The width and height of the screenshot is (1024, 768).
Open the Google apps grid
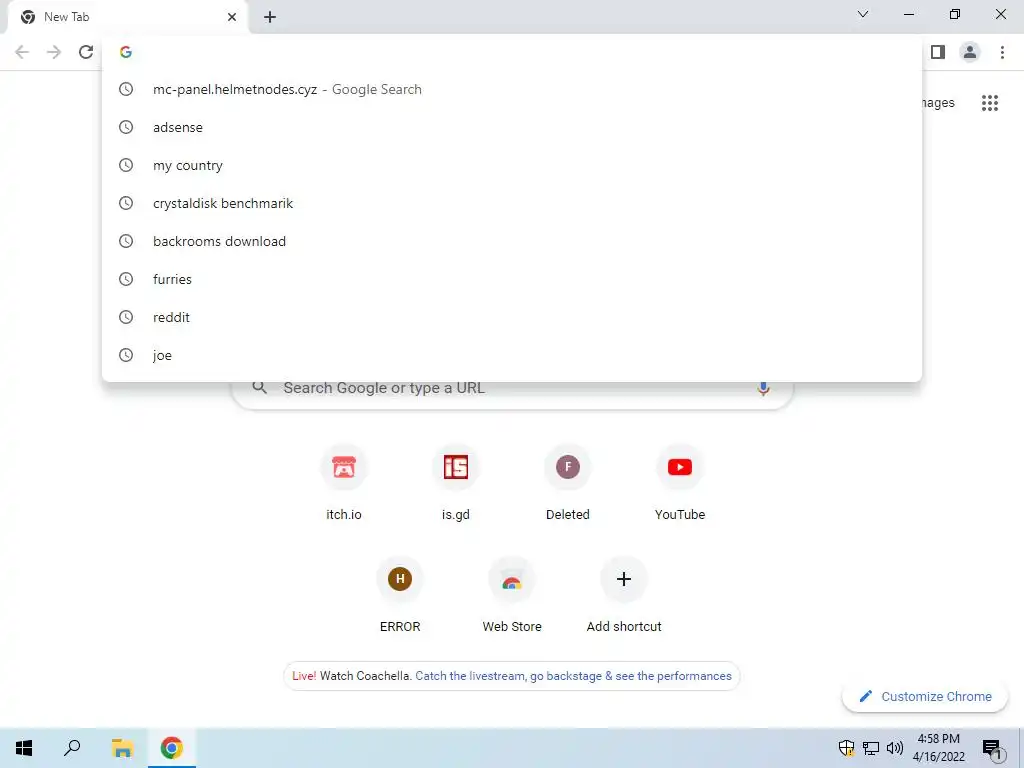pos(989,103)
